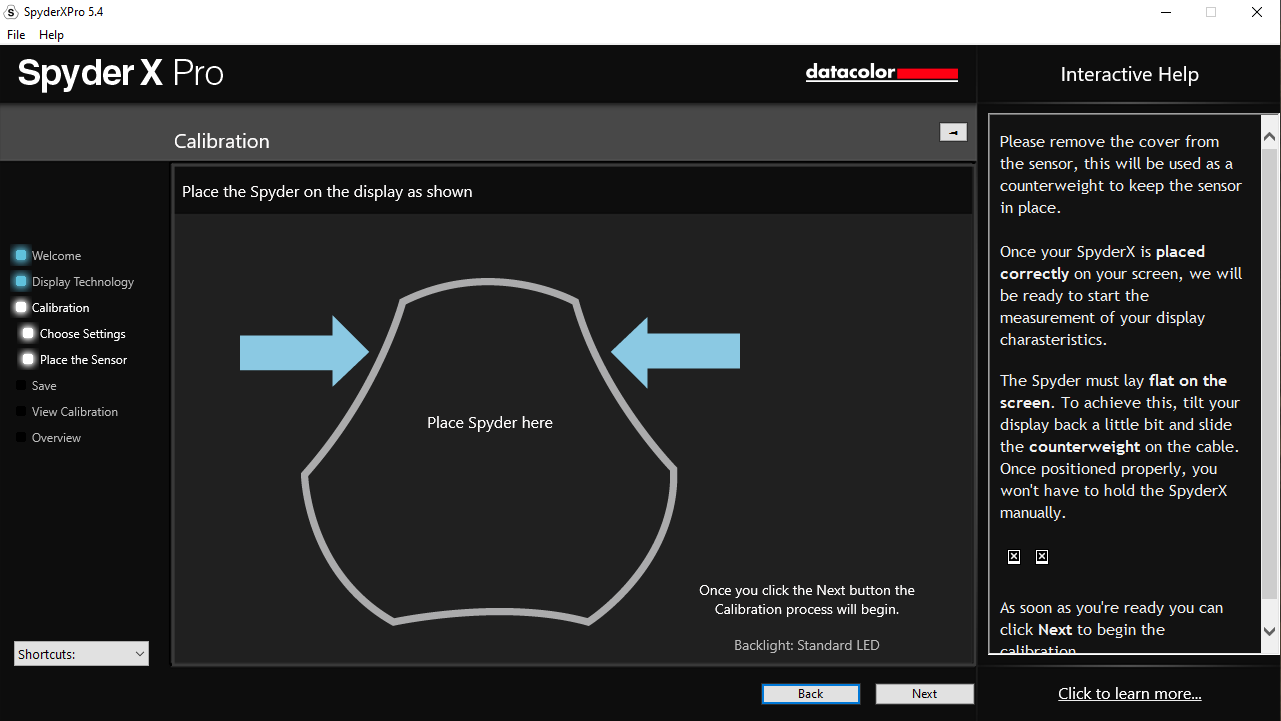Click the SpyderXPro app icon in title bar
Screen dimensions: 1281x721
pyautogui.click(x=12, y=12)
